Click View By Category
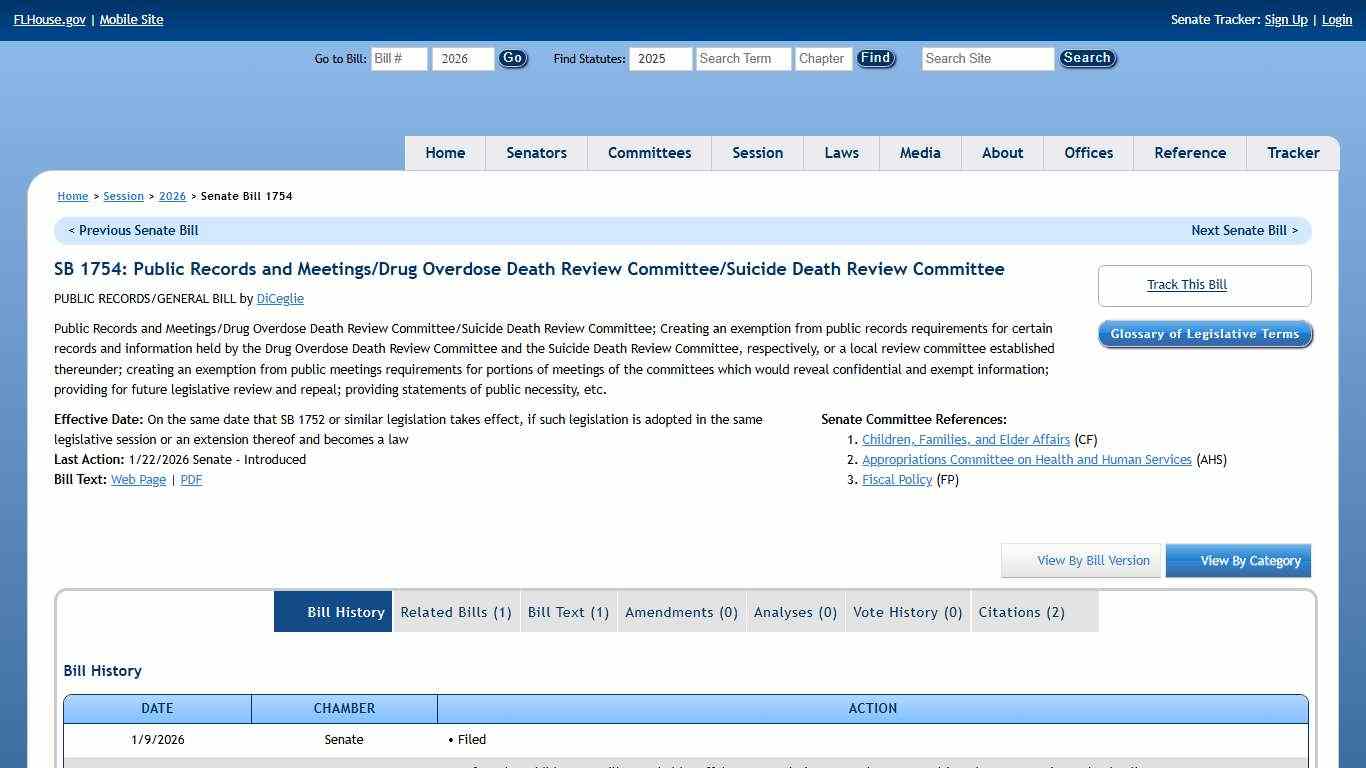Screen dimensions: 1366x768 (x=1238, y=560)
